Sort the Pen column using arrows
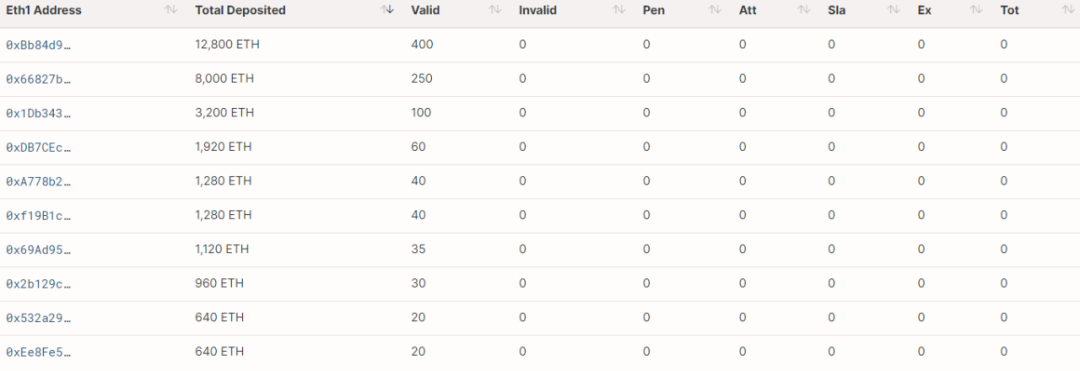This screenshot has width=1080, height=371. 715,10
